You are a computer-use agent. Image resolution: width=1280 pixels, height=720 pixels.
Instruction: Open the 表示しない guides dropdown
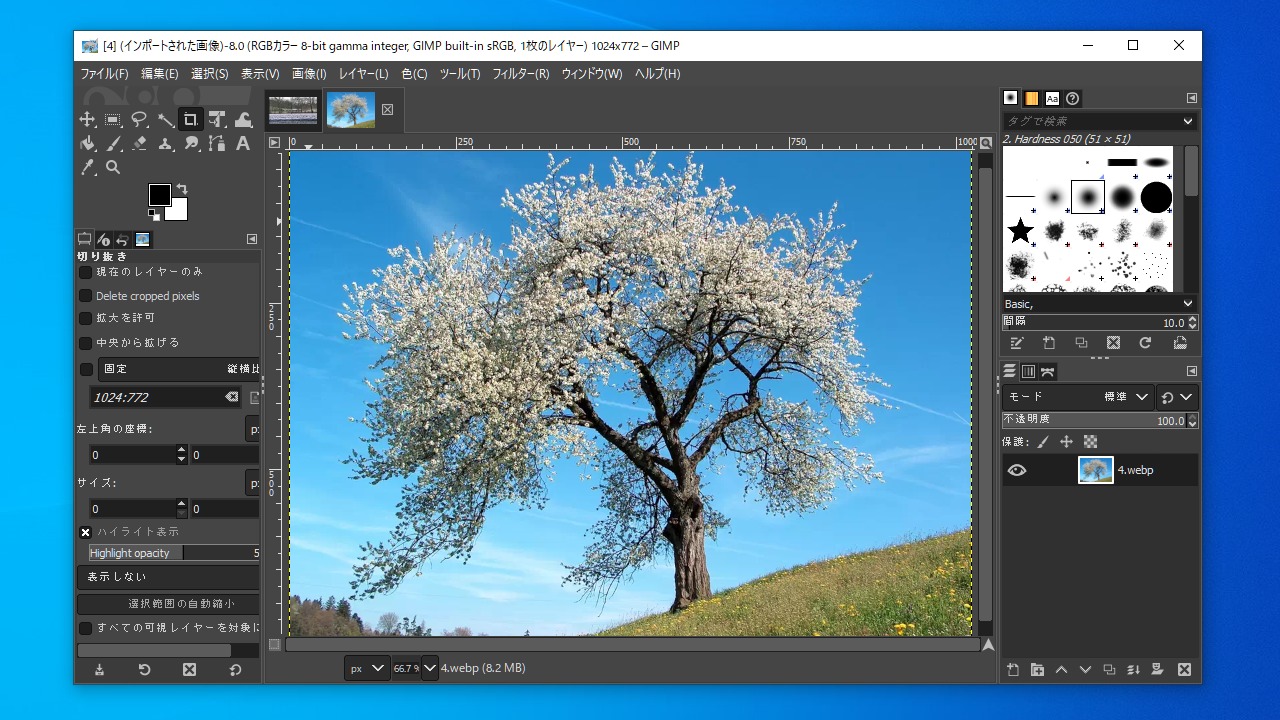coord(169,577)
